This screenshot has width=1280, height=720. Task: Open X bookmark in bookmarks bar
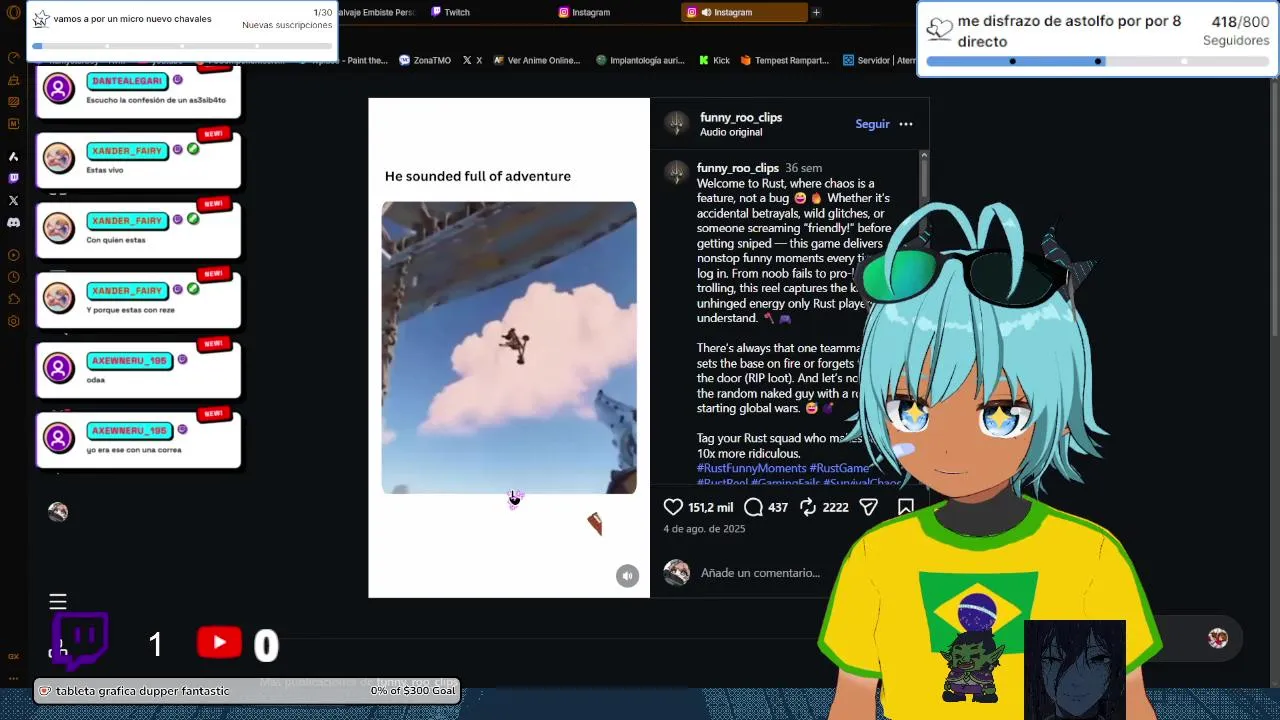(x=472, y=60)
